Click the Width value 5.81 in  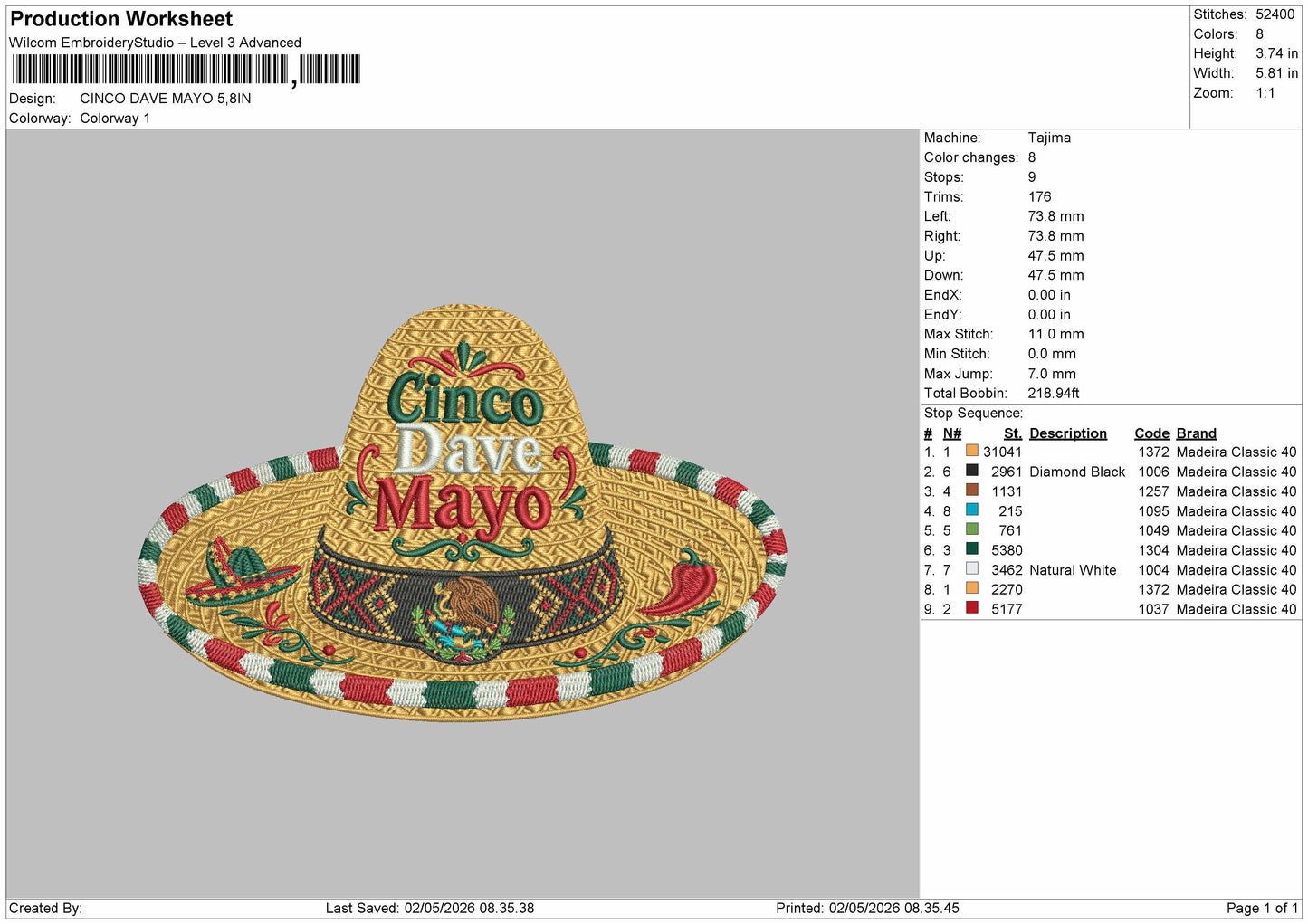tap(1276, 73)
